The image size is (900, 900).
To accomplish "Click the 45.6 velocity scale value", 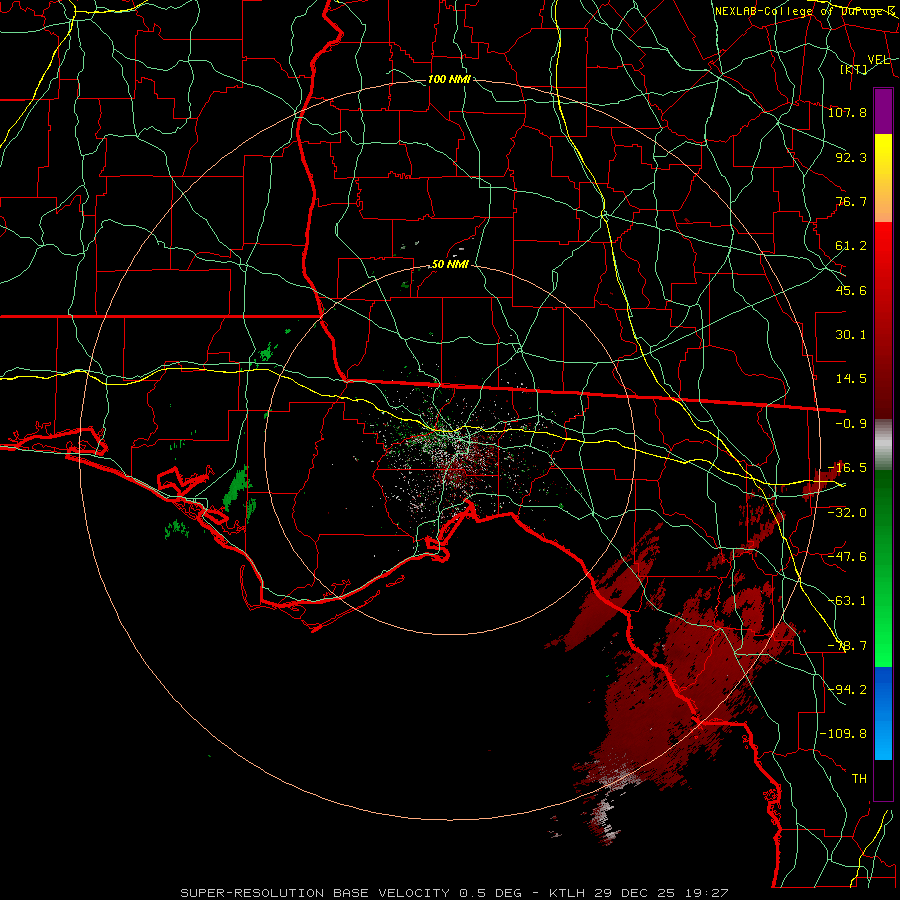I will pos(851,290).
